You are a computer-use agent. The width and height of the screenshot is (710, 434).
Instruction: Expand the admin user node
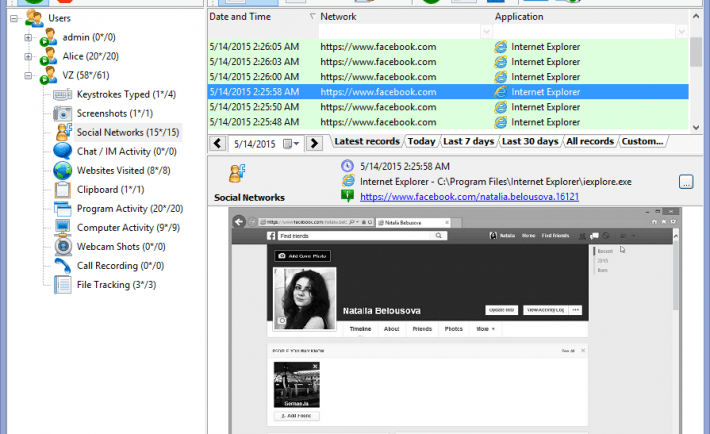27,37
